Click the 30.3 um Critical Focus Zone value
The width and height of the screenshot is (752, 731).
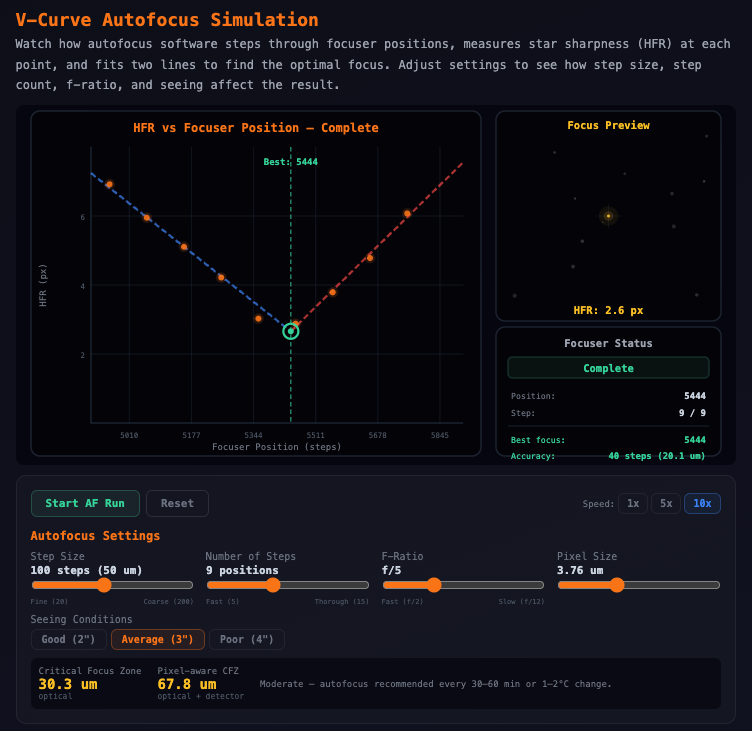tap(68, 684)
